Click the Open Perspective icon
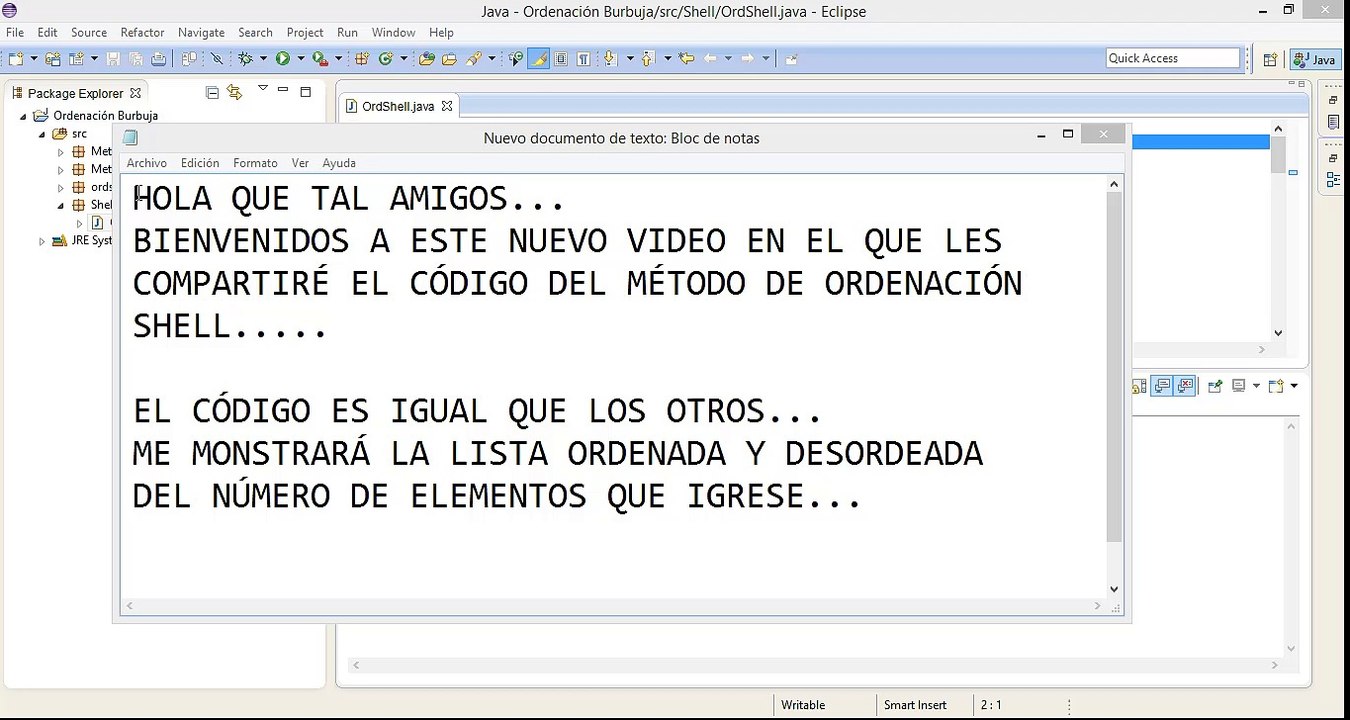Image resolution: width=1350 pixels, height=720 pixels. (x=1270, y=59)
